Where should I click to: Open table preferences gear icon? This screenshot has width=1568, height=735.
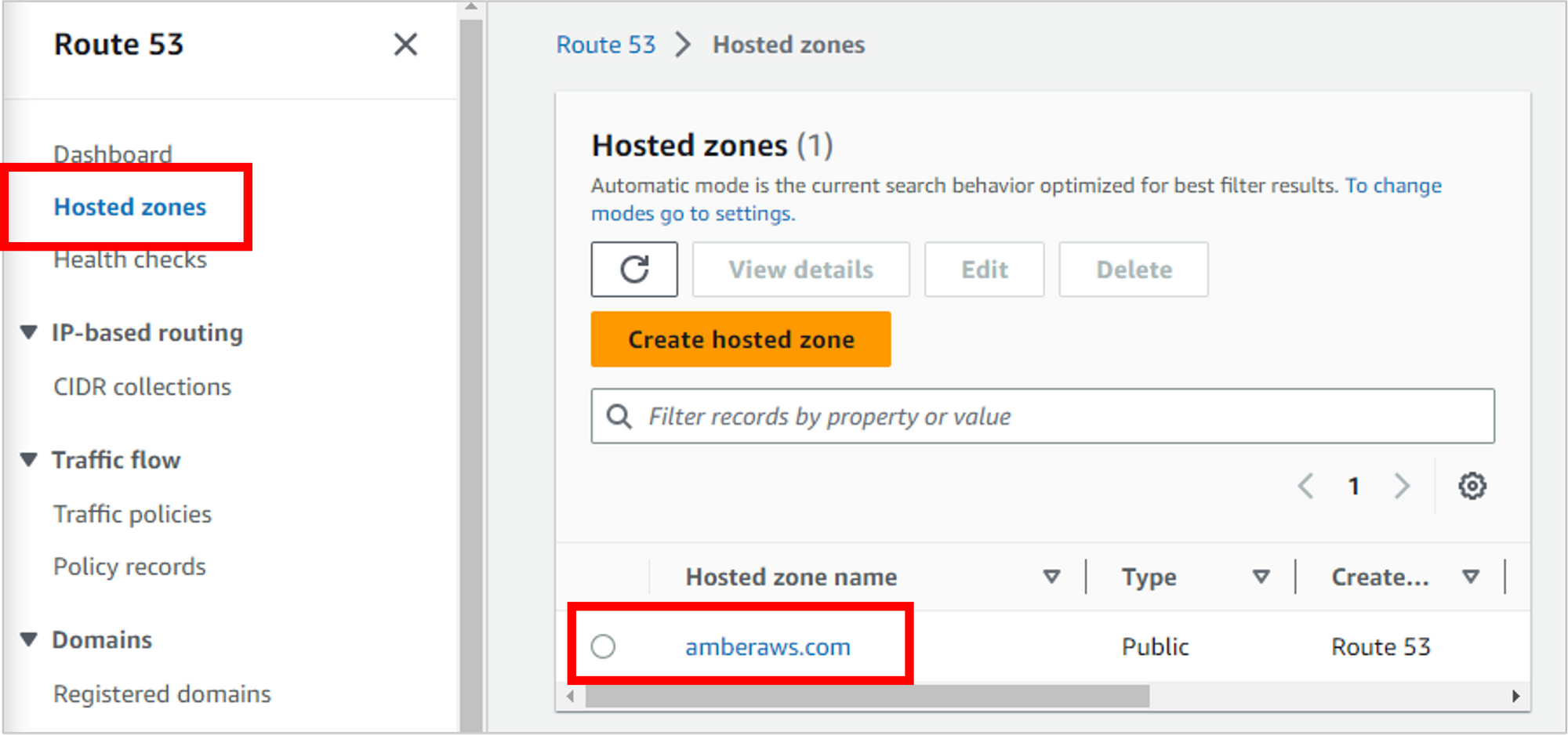pyautogui.click(x=1472, y=486)
